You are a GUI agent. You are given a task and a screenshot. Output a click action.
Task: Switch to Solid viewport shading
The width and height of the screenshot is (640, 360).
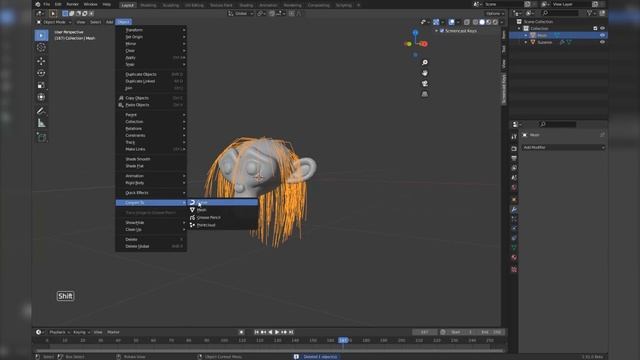(482, 22)
